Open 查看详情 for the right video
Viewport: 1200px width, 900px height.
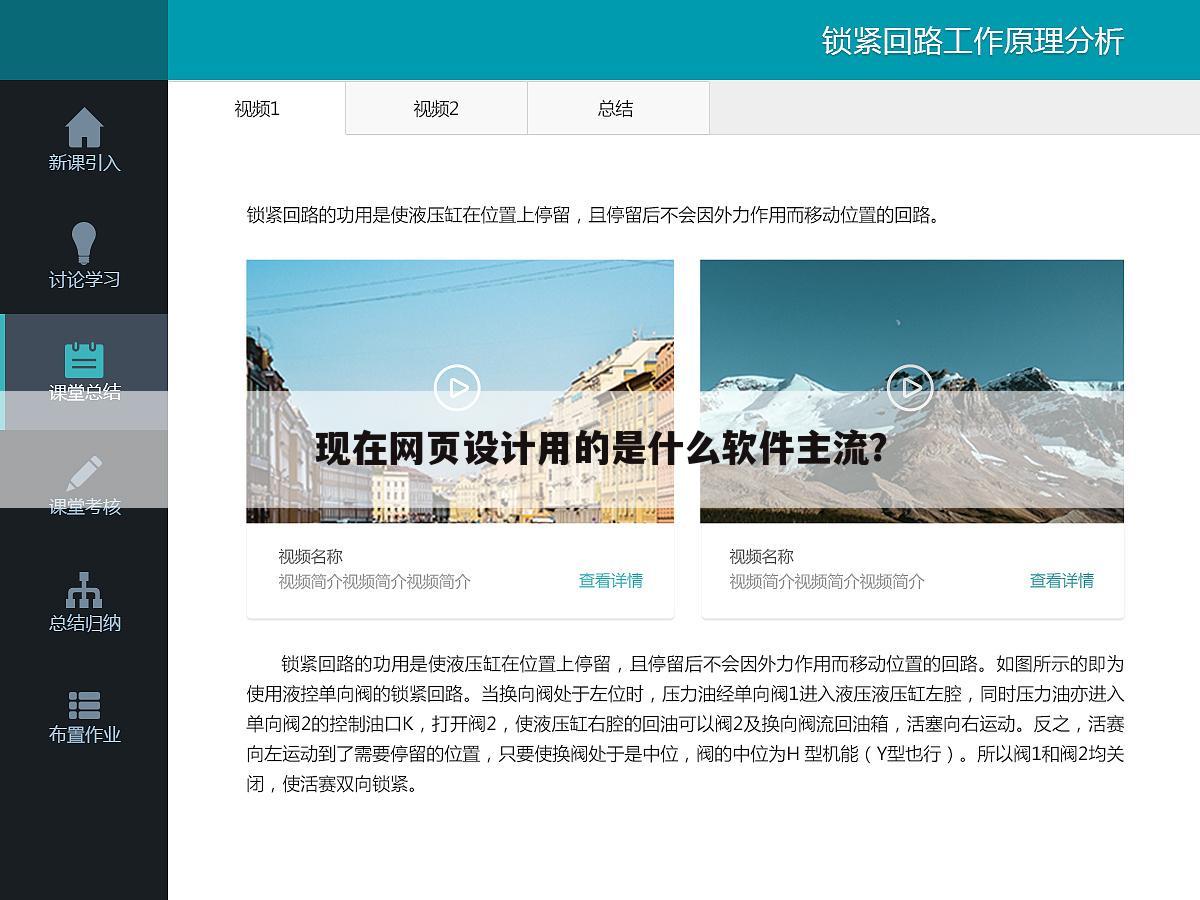[x=1062, y=580]
